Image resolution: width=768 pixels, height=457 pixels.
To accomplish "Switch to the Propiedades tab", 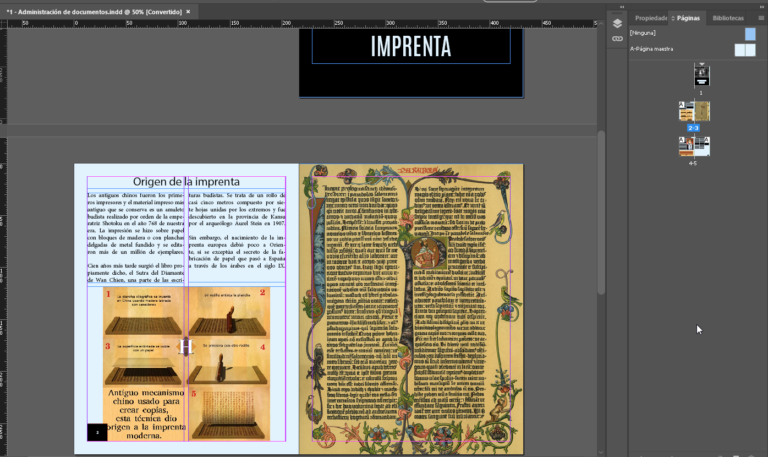I will click(650, 18).
